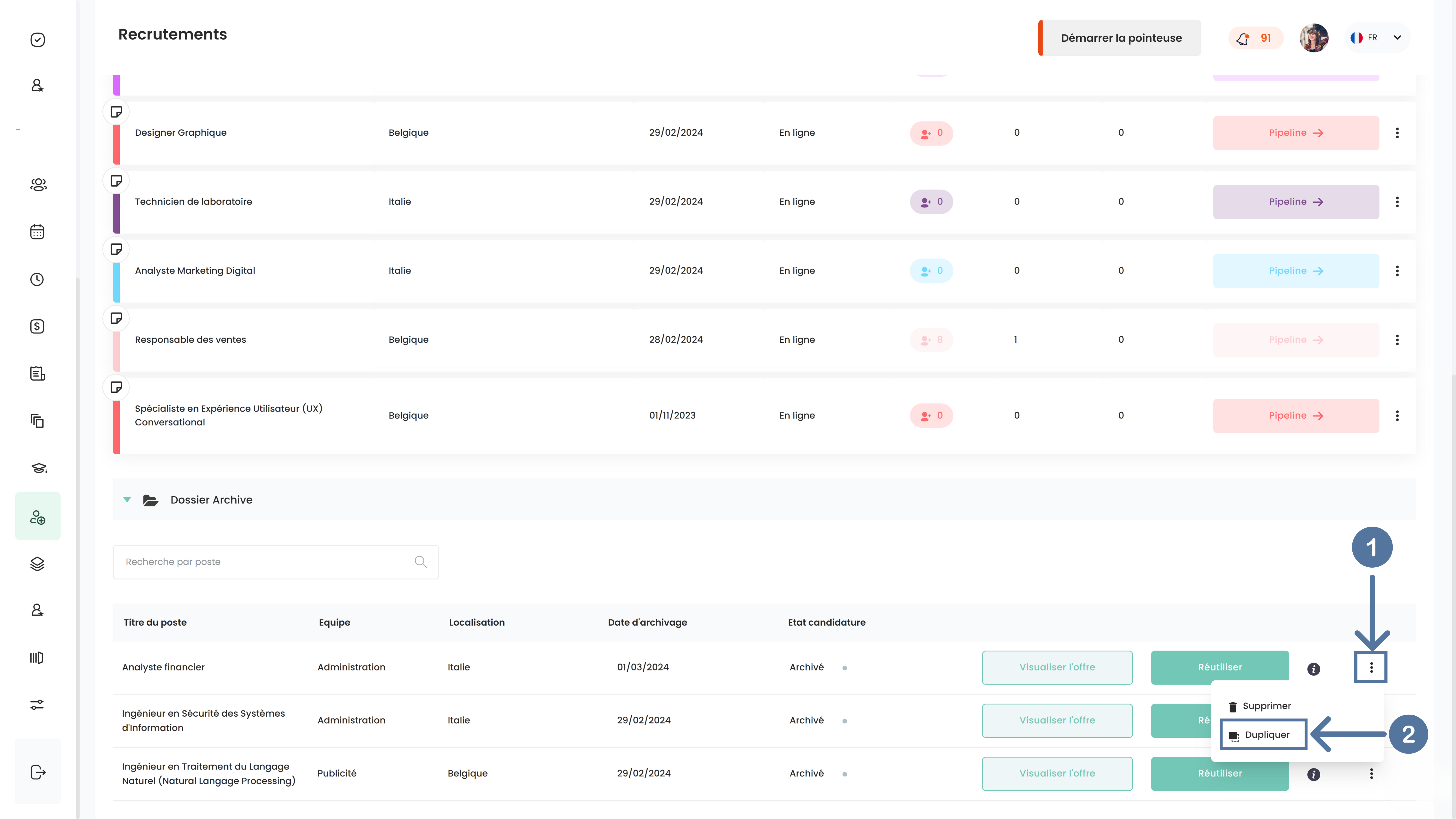Select Ingénieur en Sécurité des Systèmes d'Information title

204,721
